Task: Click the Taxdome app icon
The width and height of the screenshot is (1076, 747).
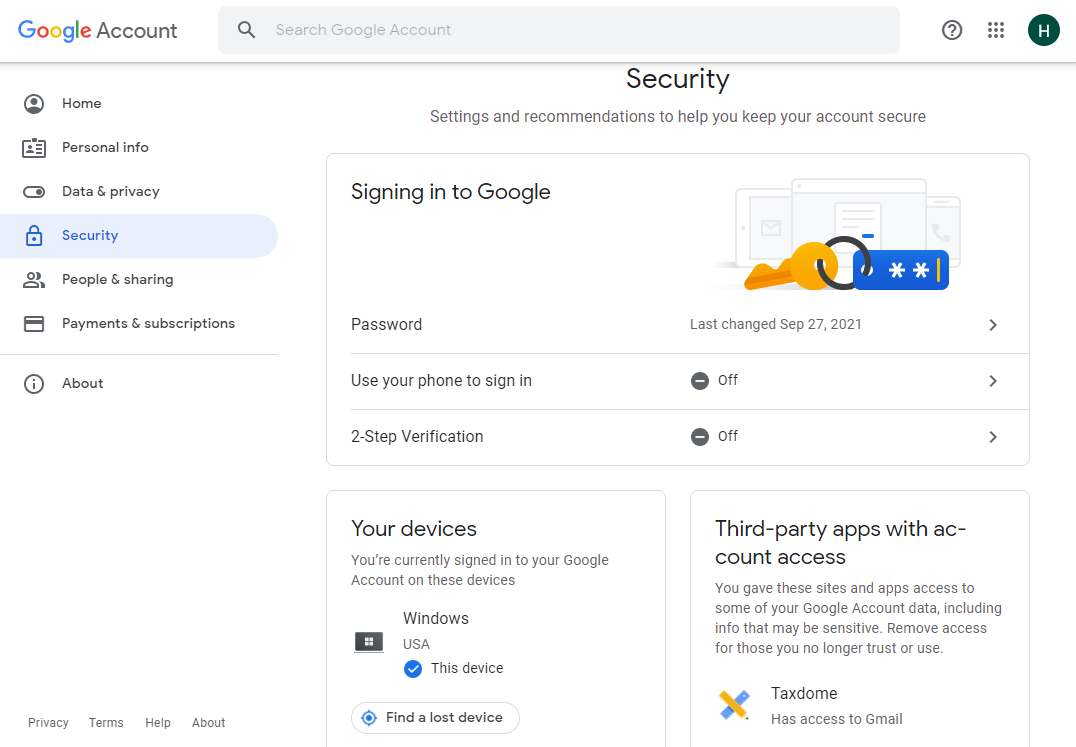Action: pyautogui.click(x=735, y=705)
